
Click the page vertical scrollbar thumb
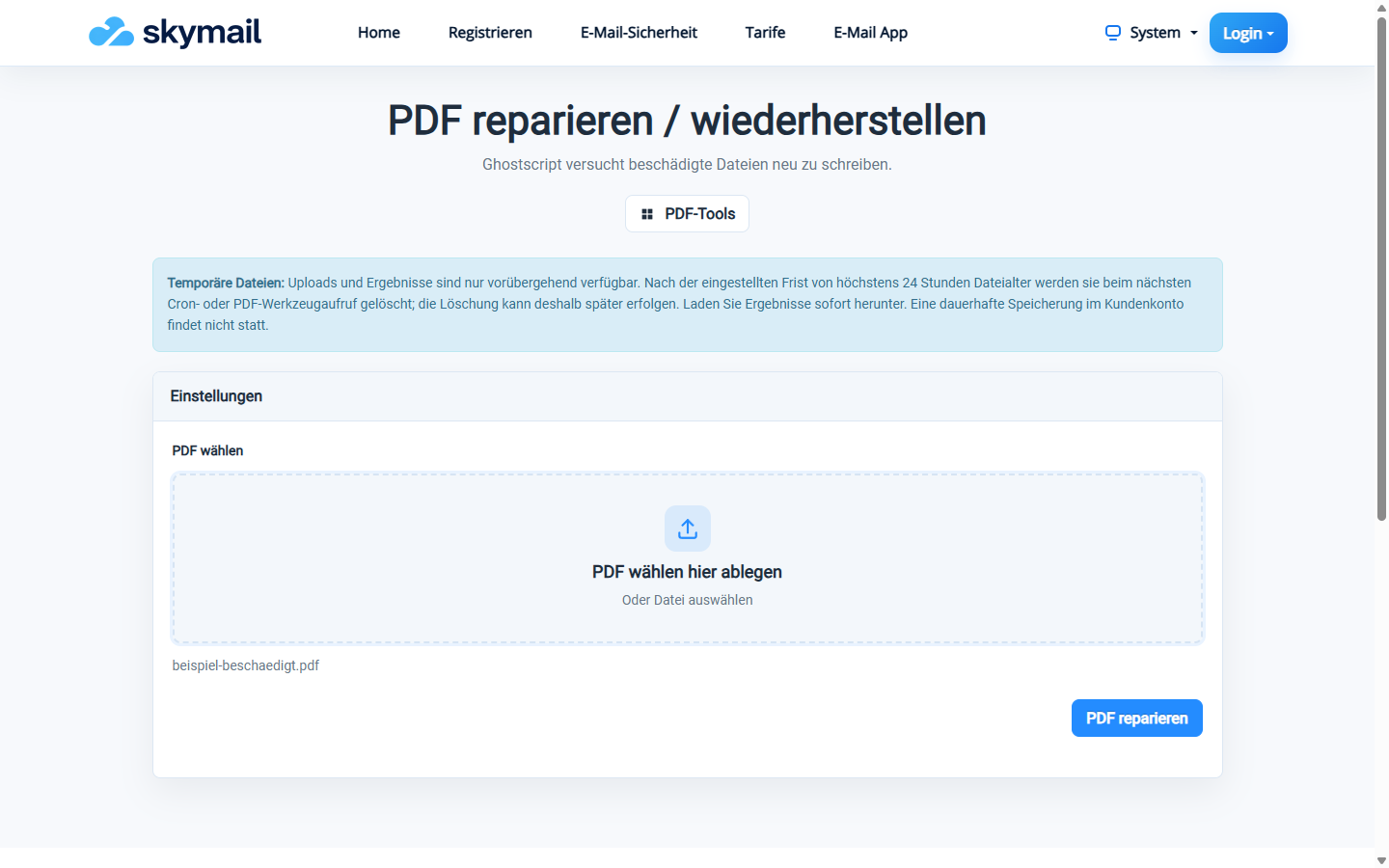click(1381, 270)
